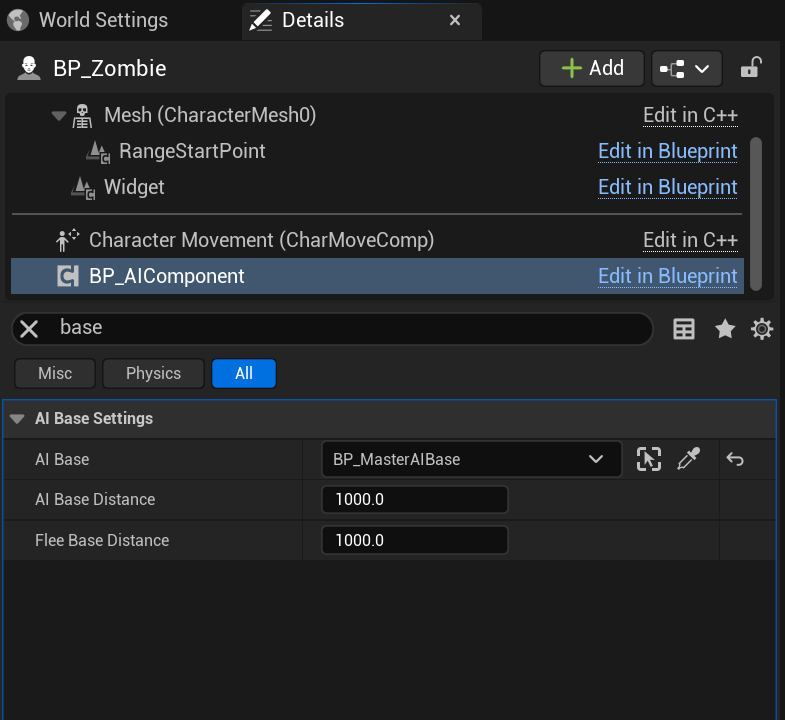The height and width of the screenshot is (720, 785).
Task: Collapse the Mesh (CharacterMesh0) tree node
Action: click(58, 116)
